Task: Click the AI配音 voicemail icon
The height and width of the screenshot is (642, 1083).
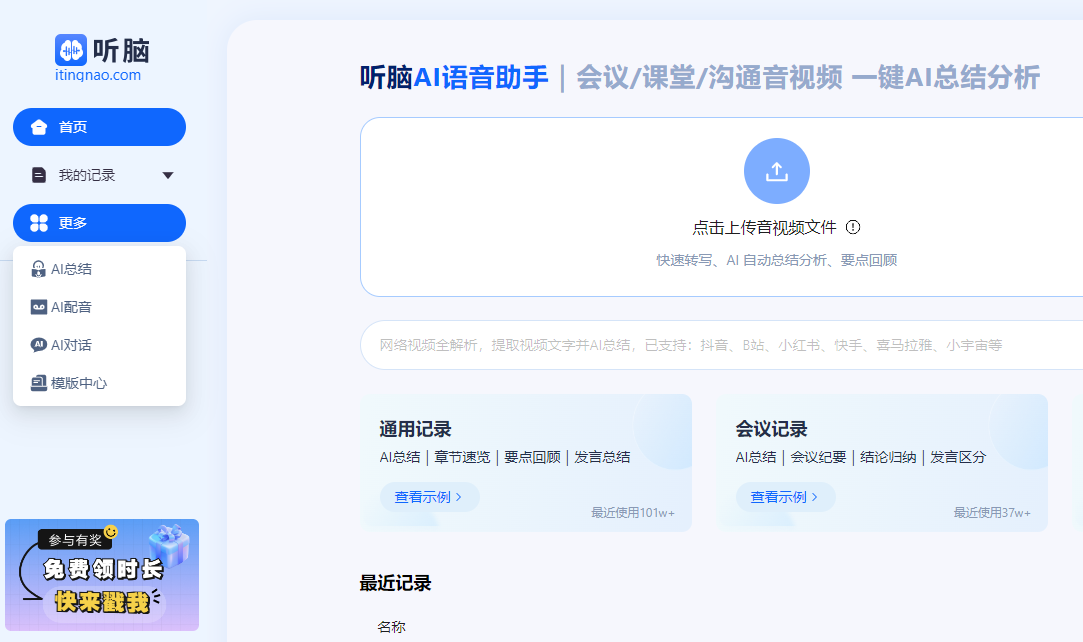Action: click(39, 307)
